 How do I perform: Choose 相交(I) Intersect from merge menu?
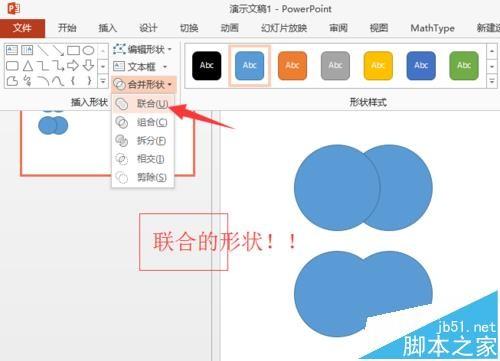pyautogui.click(x=143, y=159)
